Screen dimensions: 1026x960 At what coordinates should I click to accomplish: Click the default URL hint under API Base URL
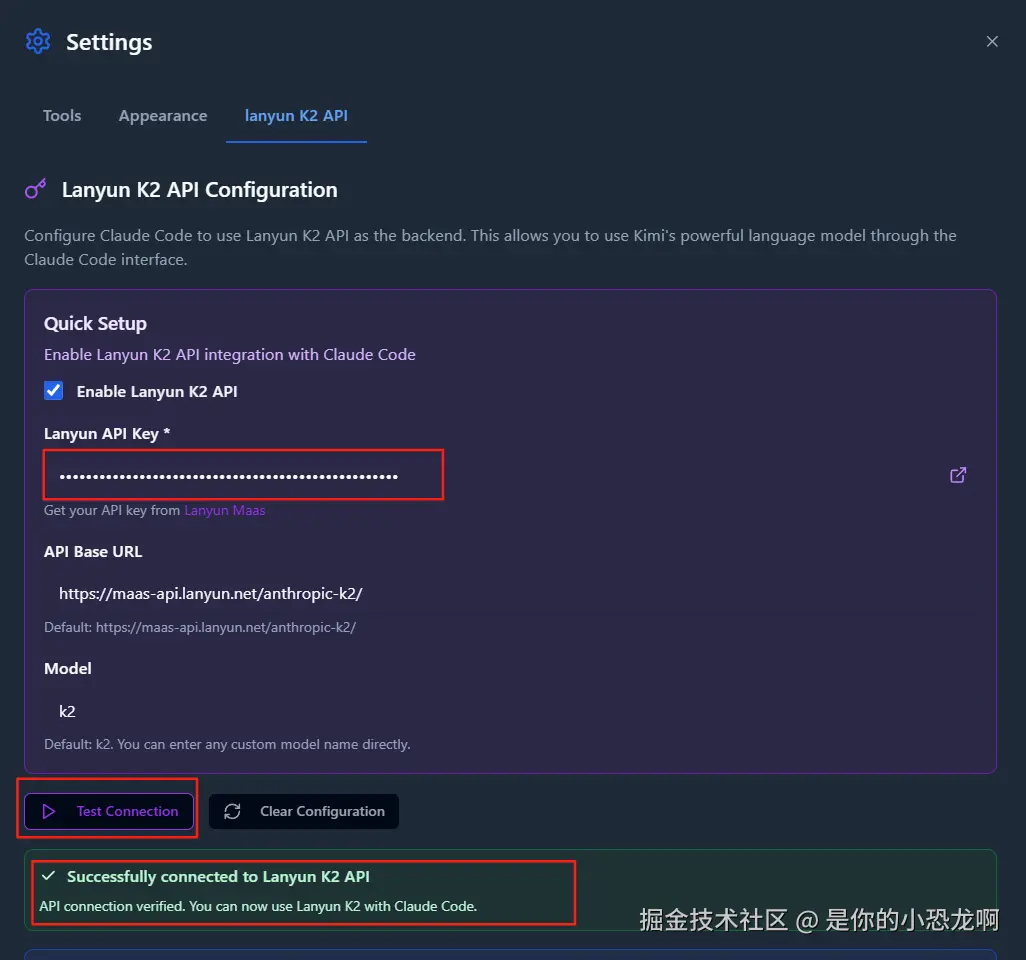pyautogui.click(x=200, y=628)
